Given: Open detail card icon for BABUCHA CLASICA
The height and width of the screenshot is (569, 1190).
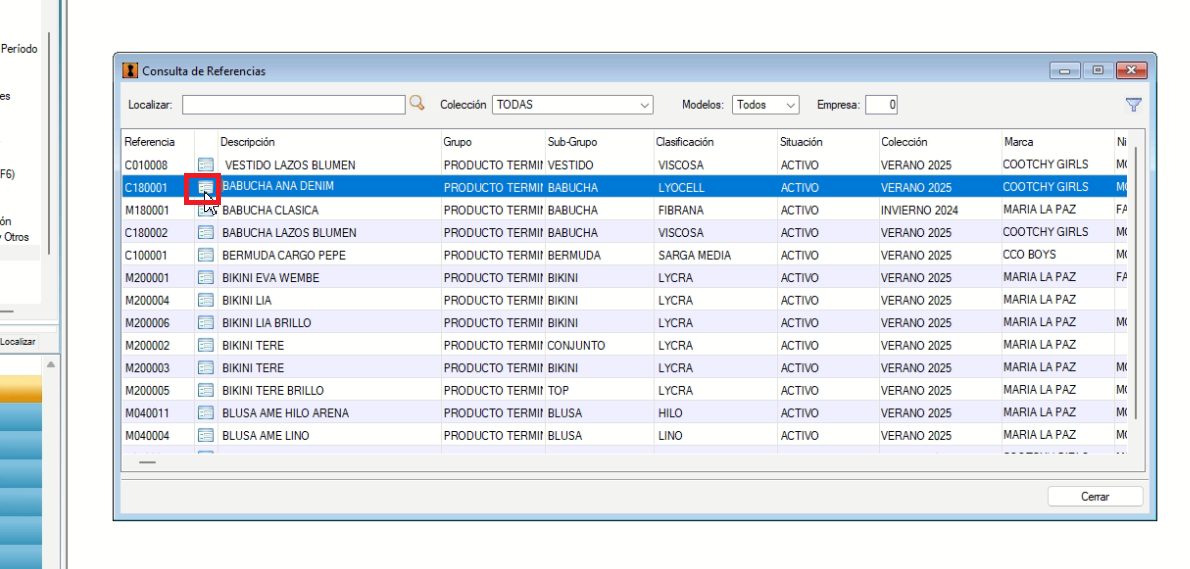Looking at the screenshot, I should pos(206,210).
